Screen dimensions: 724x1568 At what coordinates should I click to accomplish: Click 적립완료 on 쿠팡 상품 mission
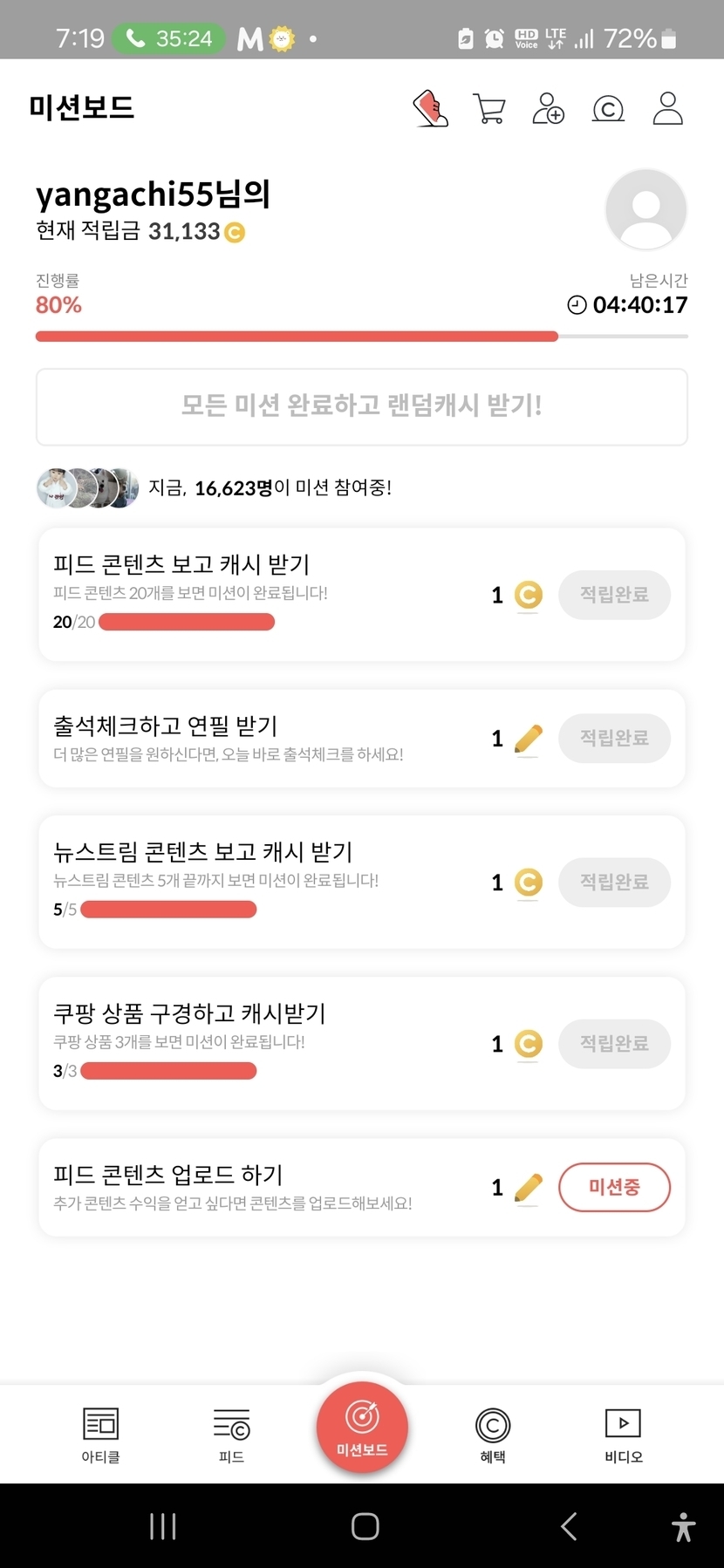614,1044
